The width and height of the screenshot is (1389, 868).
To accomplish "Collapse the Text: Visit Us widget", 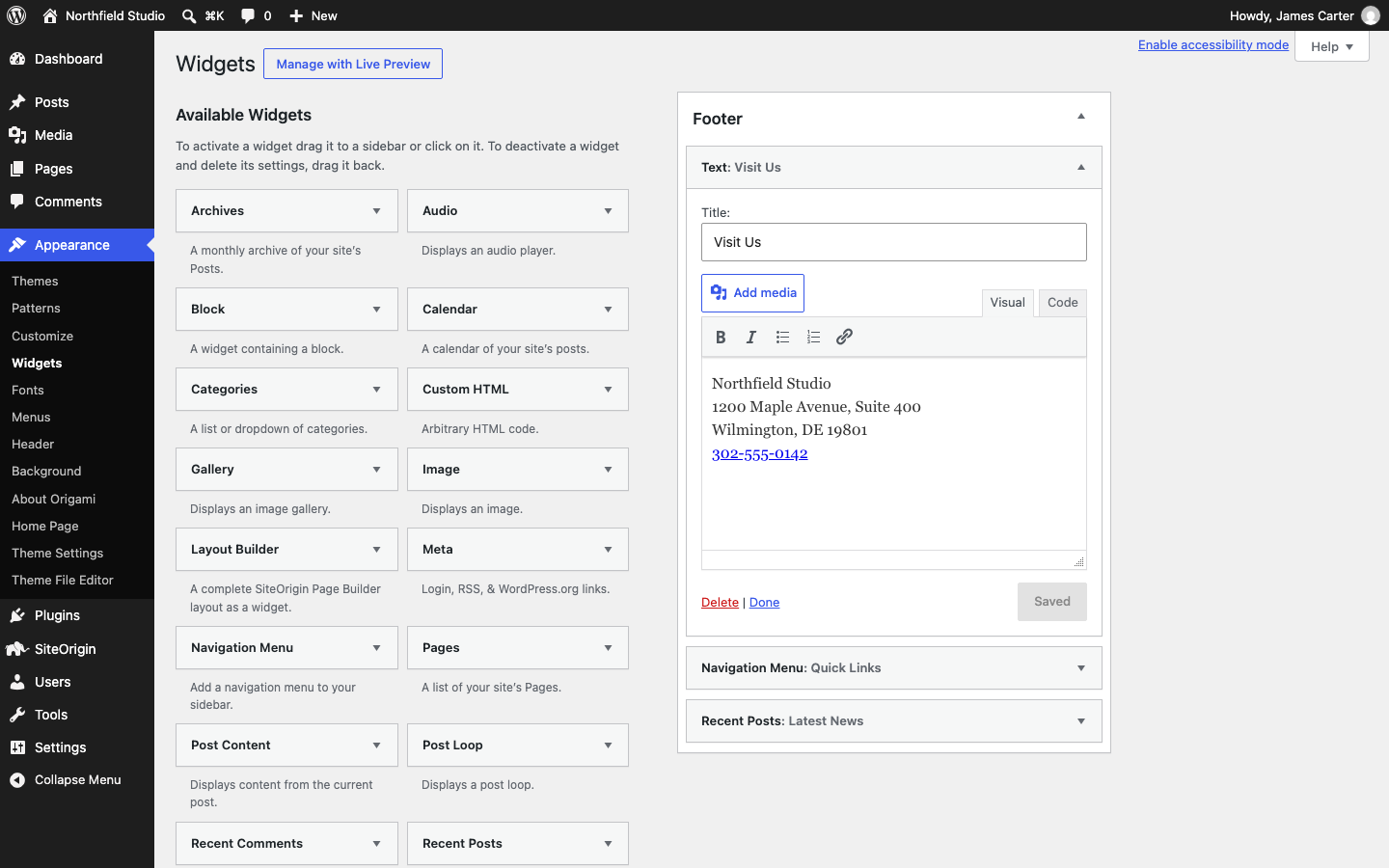I will (1081, 167).
